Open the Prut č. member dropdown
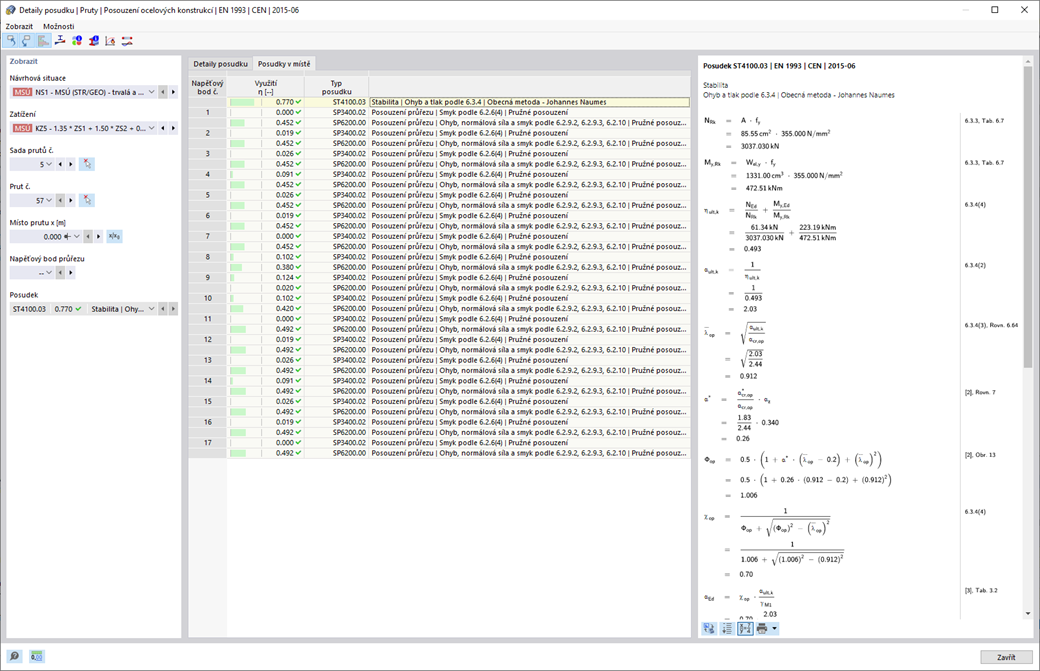Screen dimensions: 1040x671 (49, 200)
